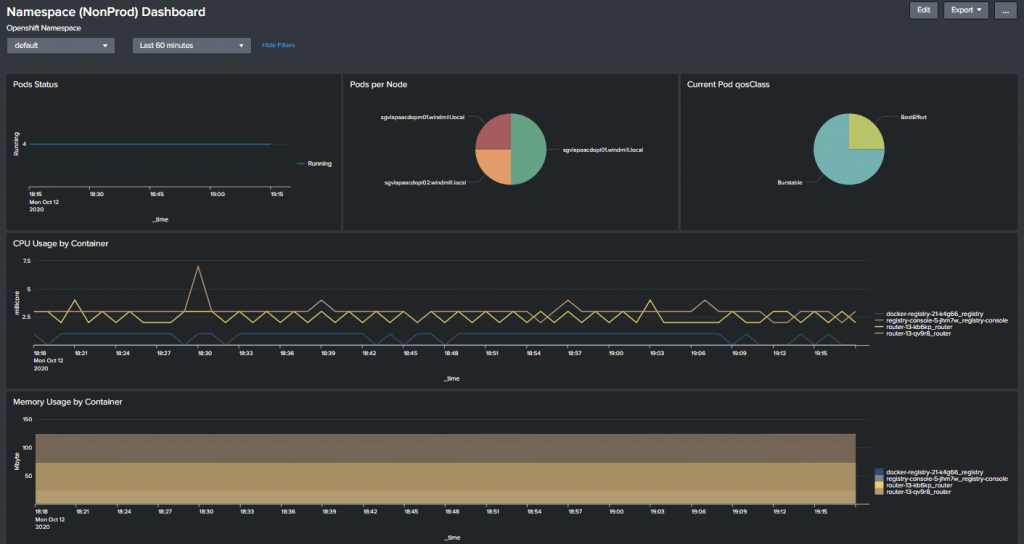Click docker-registry legend swatch in Memory Usage chart

tap(879, 472)
